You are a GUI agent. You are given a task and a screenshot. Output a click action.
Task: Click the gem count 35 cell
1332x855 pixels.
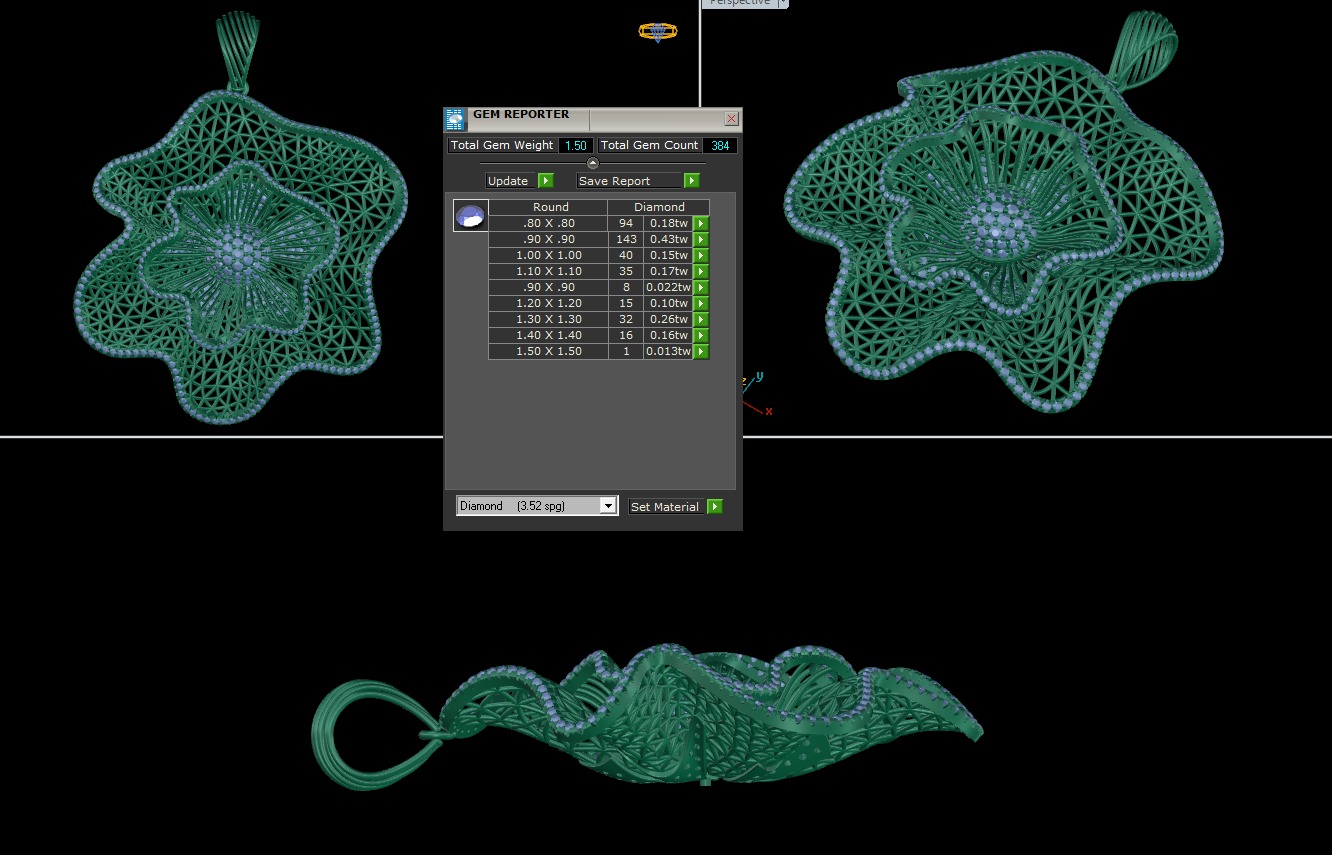[x=626, y=271]
